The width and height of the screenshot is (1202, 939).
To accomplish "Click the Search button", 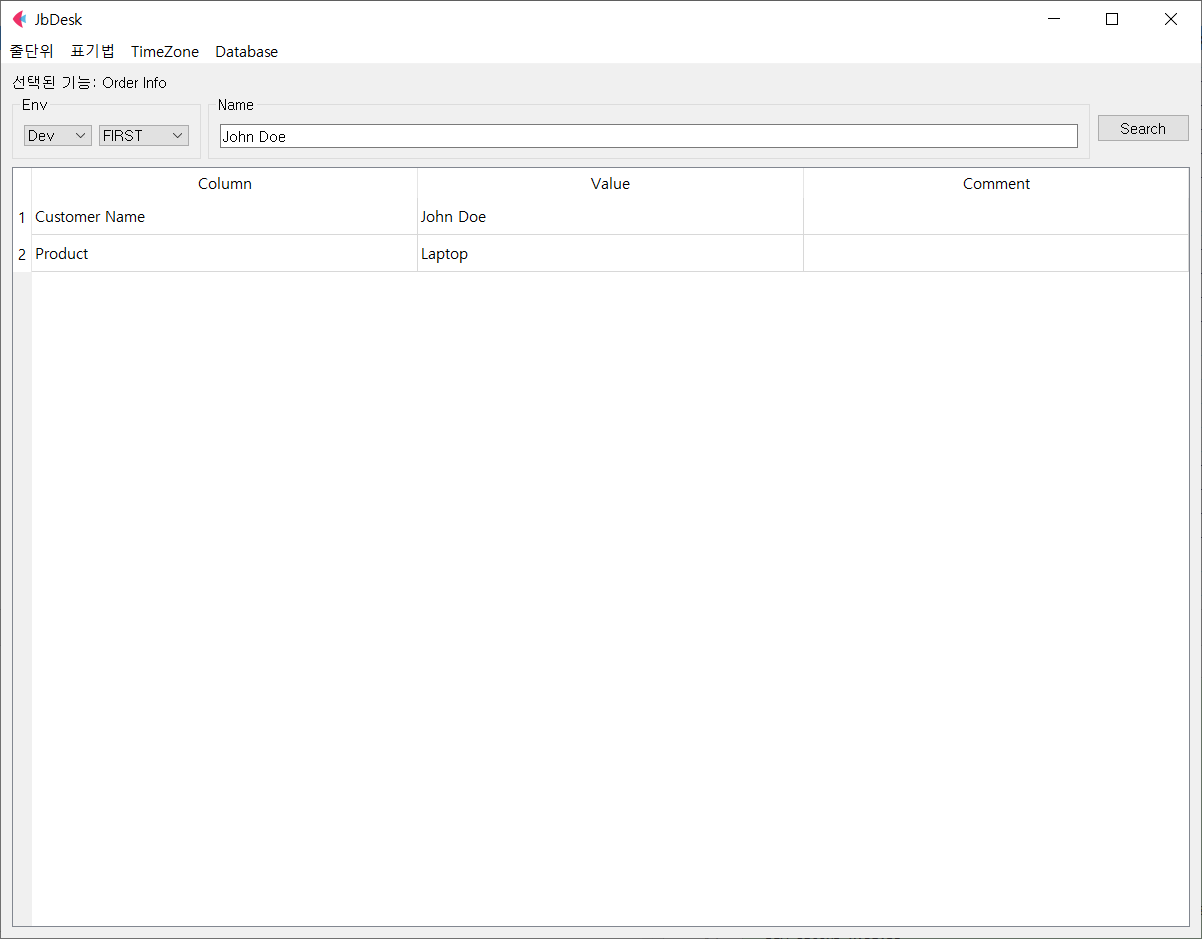I will pyautogui.click(x=1143, y=128).
